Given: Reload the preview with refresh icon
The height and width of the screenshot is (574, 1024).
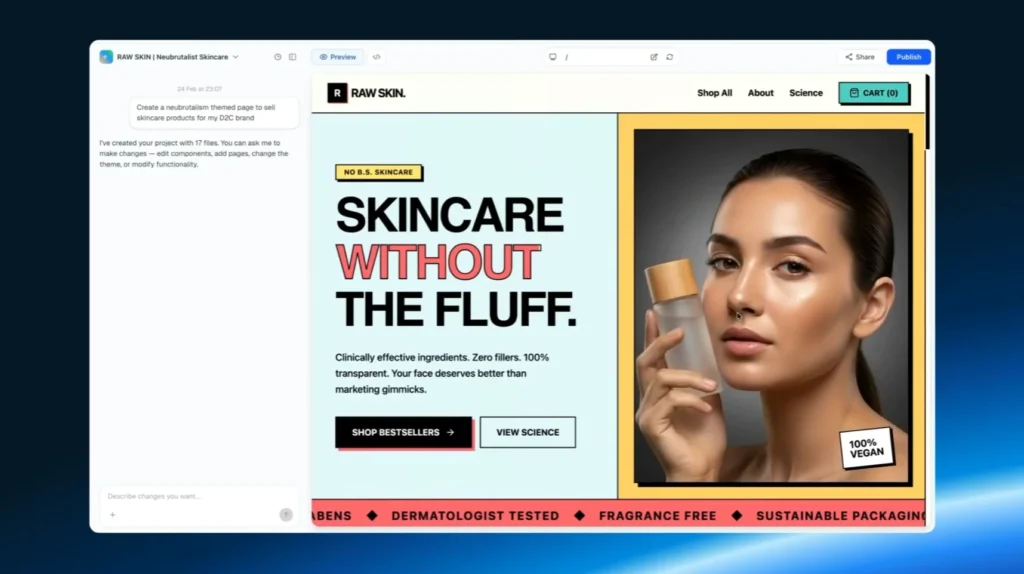Looking at the screenshot, I should click(669, 57).
